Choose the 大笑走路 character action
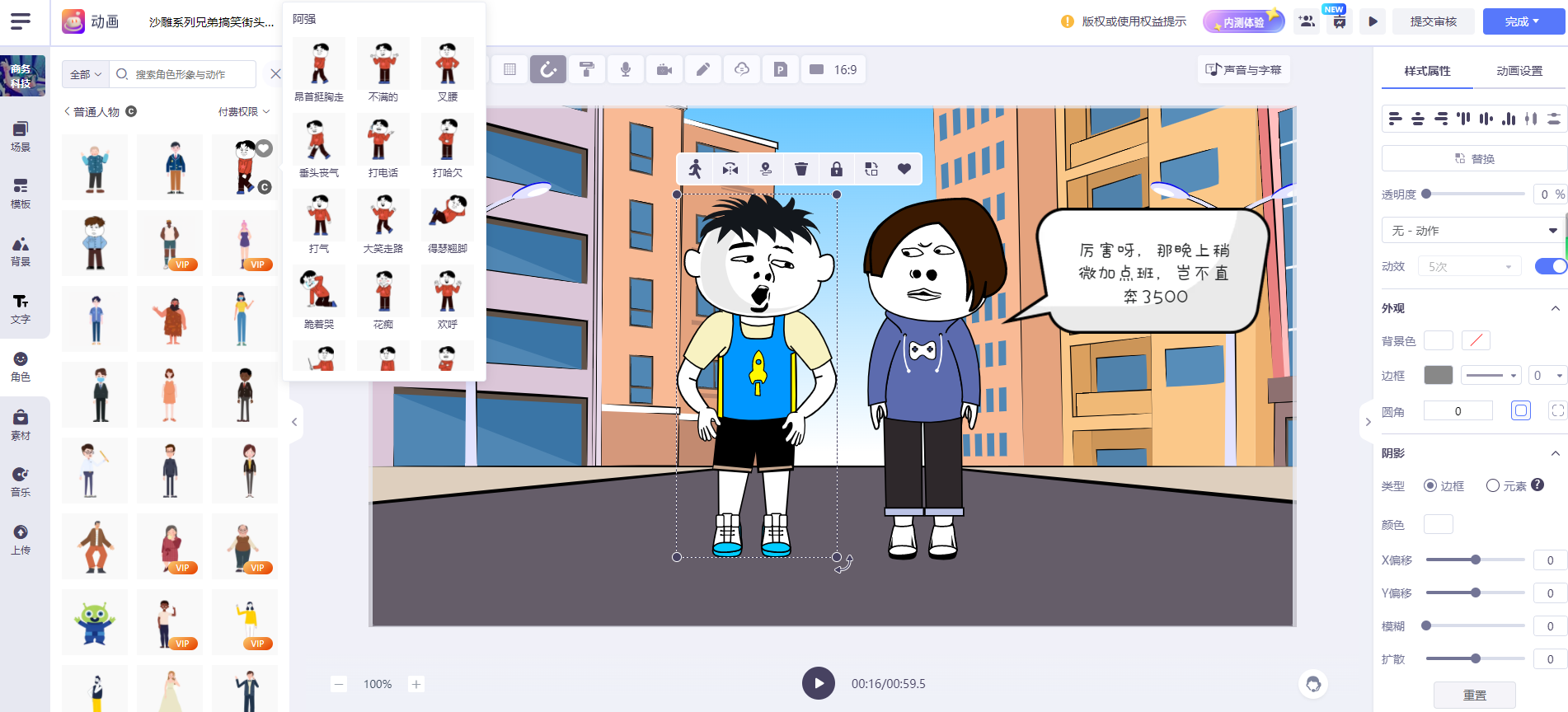The image size is (1568, 712). click(x=383, y=221)
